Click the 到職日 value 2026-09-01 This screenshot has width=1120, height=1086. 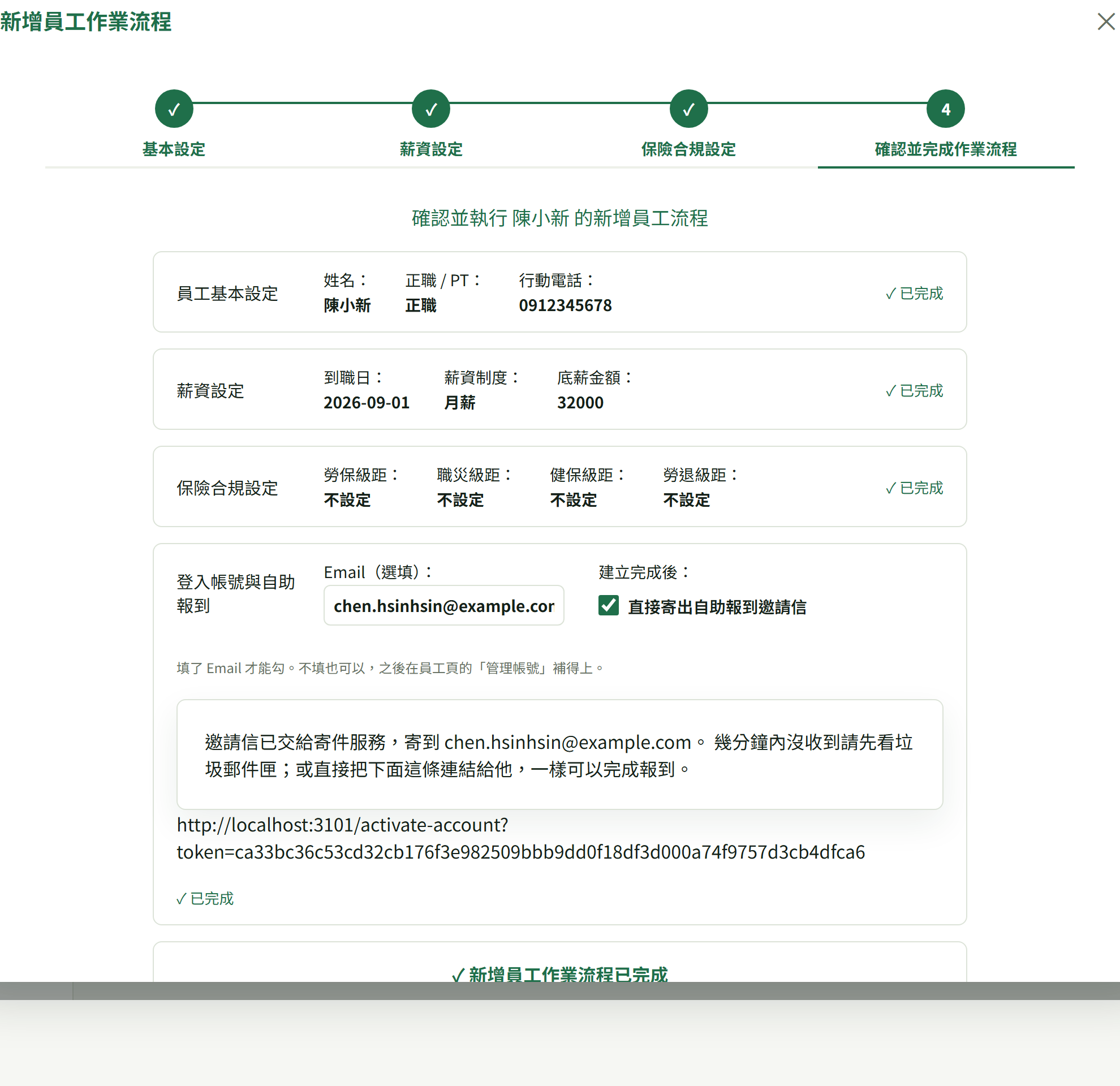(367, 403)
